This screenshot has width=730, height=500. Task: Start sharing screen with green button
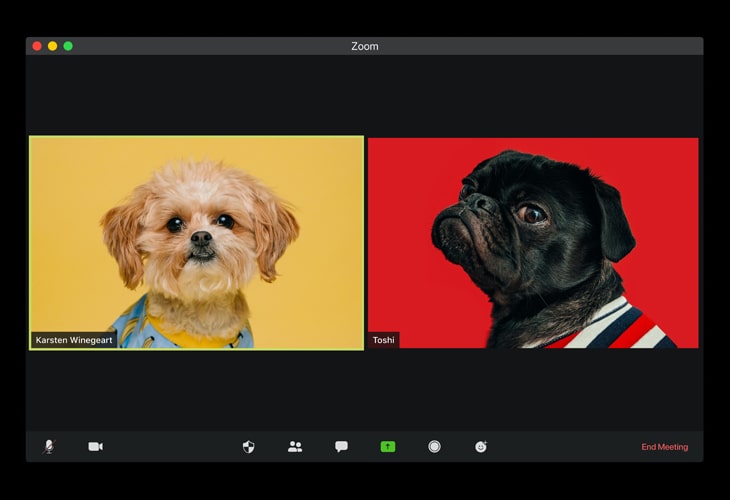point(388,446)
